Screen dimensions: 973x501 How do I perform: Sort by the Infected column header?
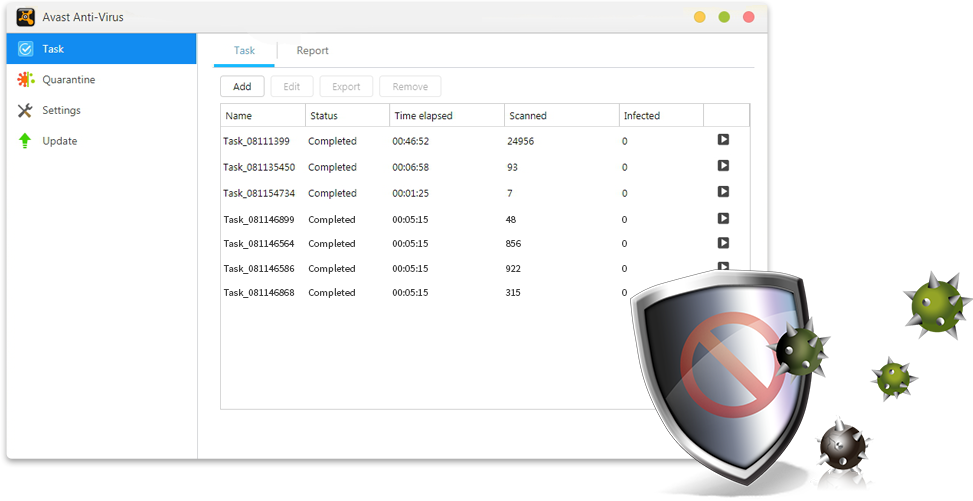pos(661,115)
